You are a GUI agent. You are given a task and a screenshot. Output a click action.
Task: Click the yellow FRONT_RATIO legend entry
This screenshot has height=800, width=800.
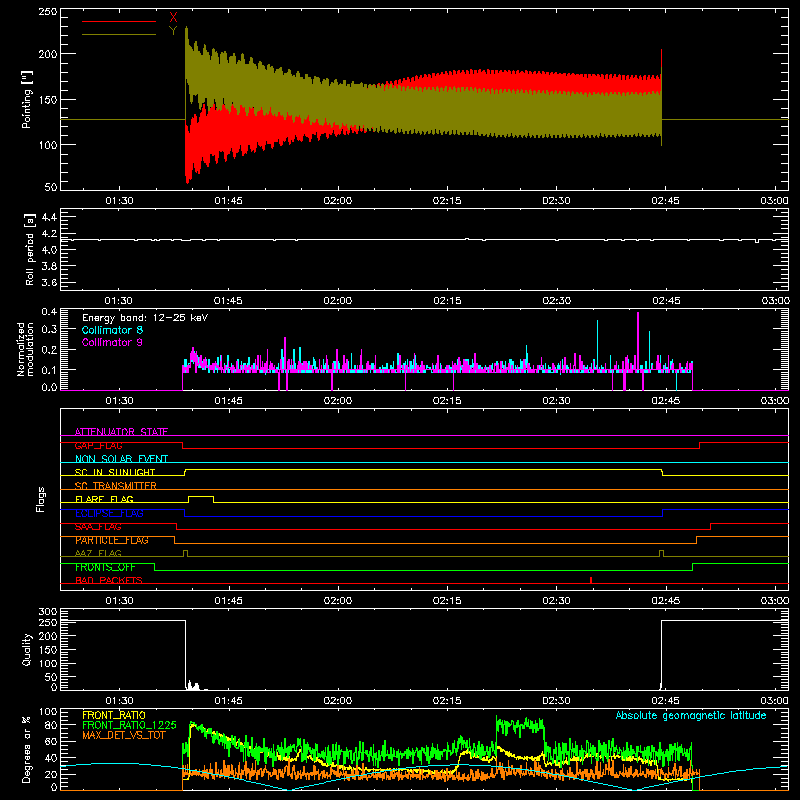tap(114, 715)
